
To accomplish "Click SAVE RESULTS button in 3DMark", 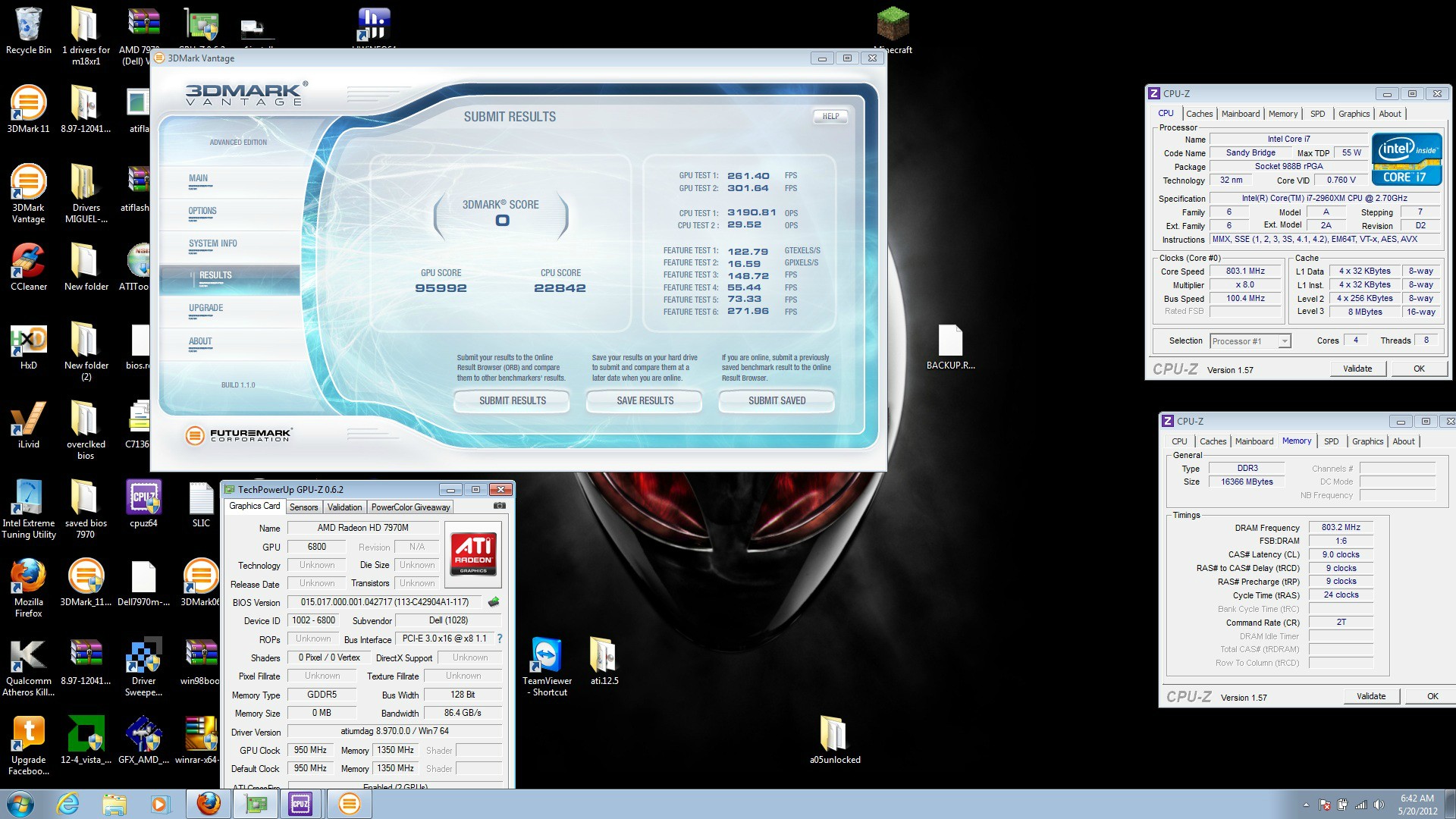I will 645,400.
